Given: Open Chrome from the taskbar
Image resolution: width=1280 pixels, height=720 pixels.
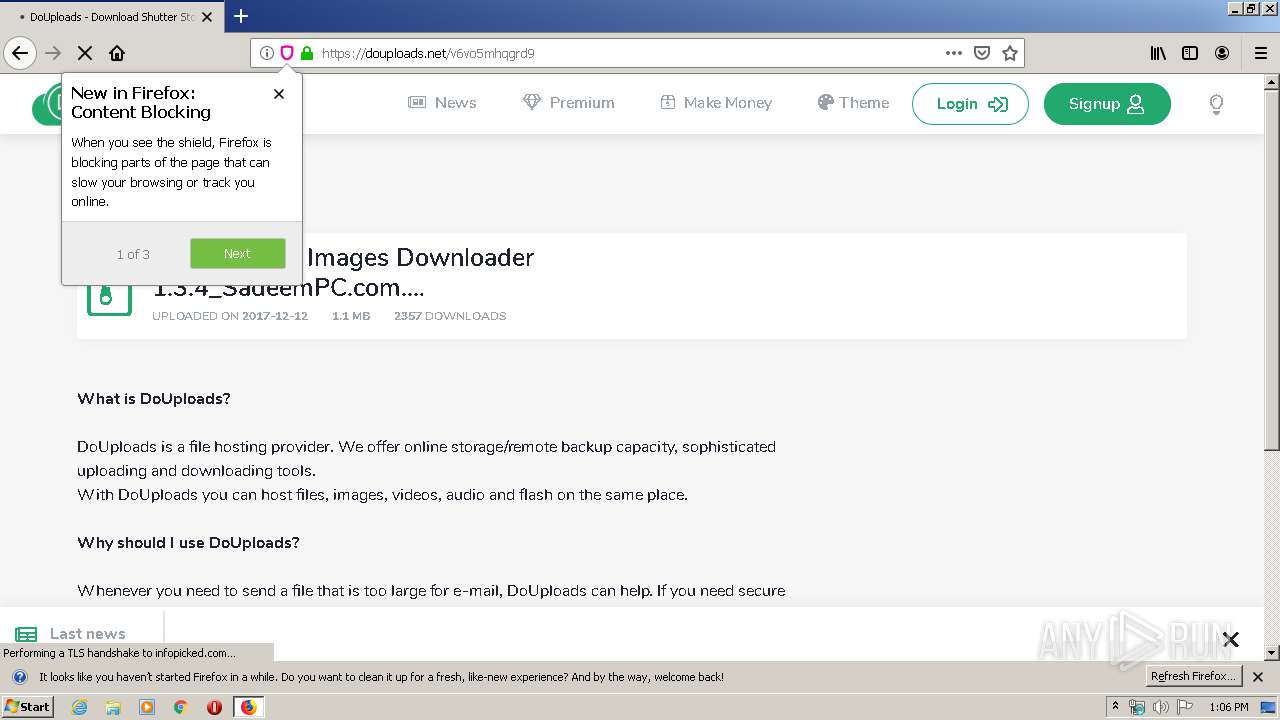Looking at the screenshot, I should point(181,707).
